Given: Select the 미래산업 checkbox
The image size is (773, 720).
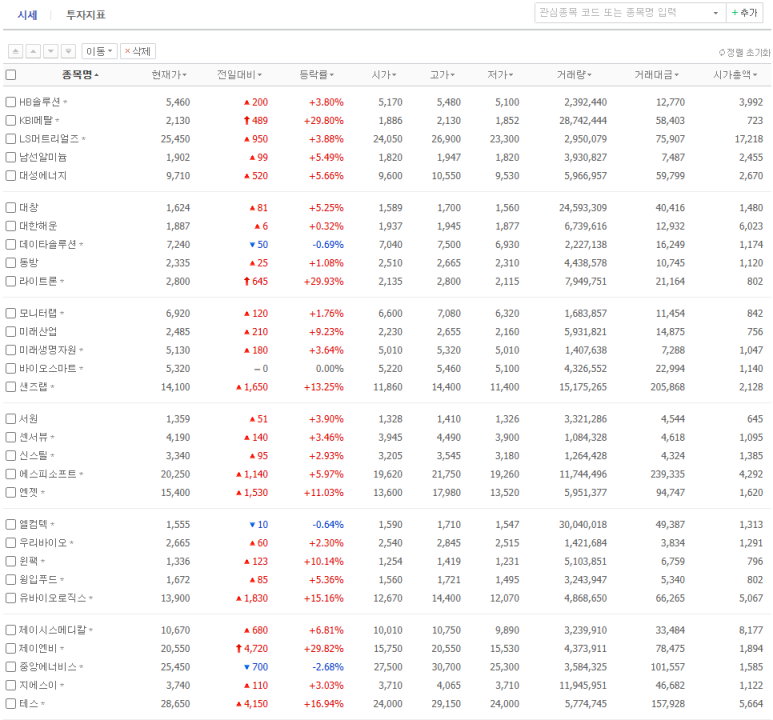Looking at the screenshot, I should coord(10,331).
